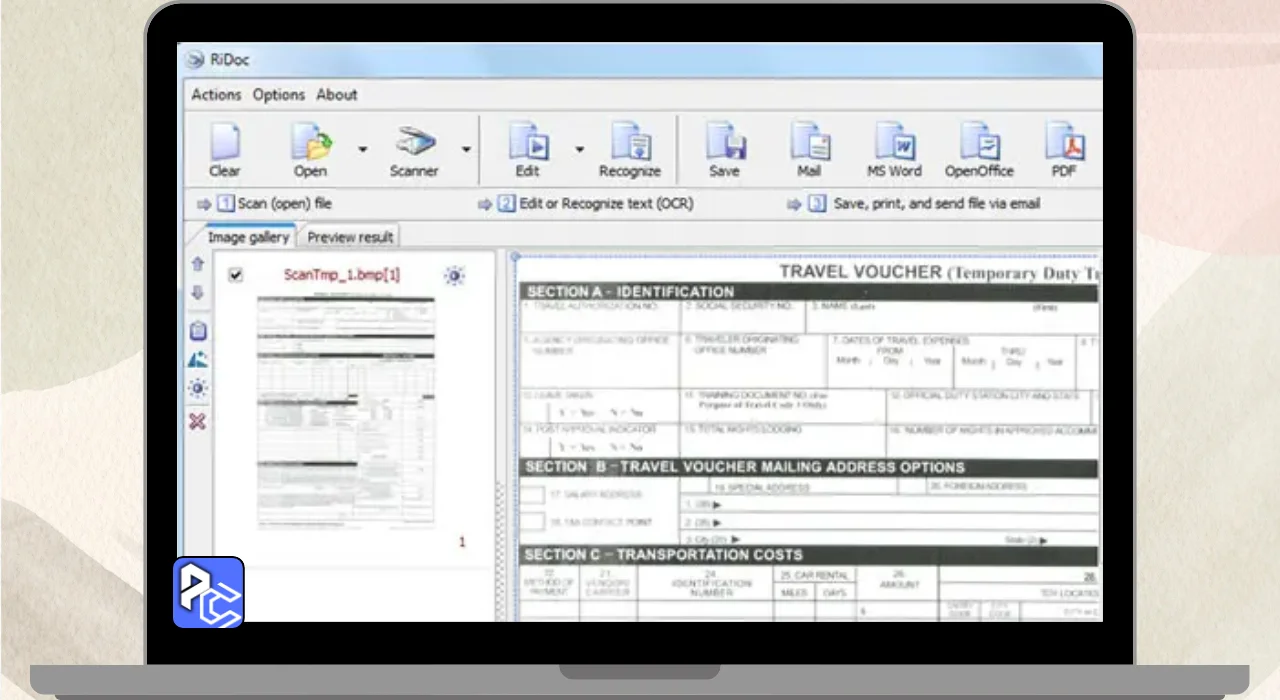1280x700 pixels.
Task: Select the ScanTmp_1.bmp[1] file name
Action: pyautogui.click(x=342, y=275)
